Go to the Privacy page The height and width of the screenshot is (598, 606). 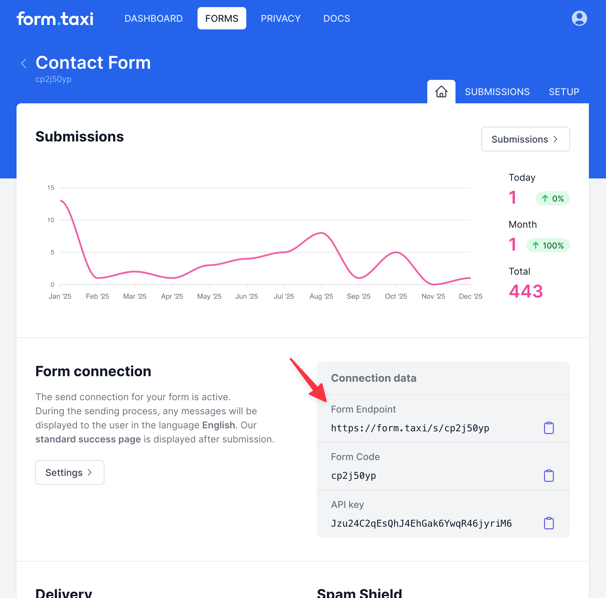point(280,19)
